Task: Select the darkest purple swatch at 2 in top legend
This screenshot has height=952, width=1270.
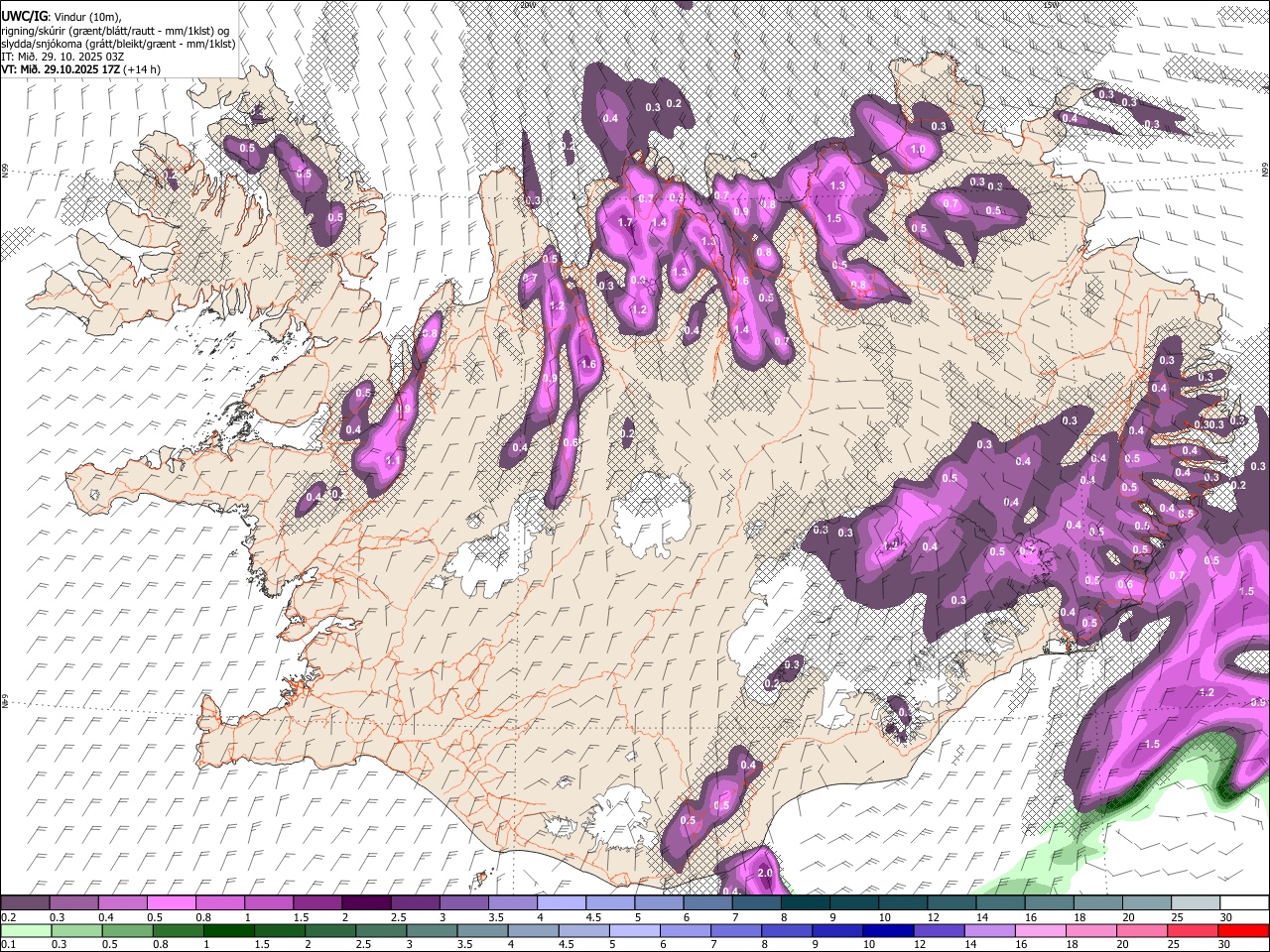Action: pyautogui.click(x=366, y=902)
